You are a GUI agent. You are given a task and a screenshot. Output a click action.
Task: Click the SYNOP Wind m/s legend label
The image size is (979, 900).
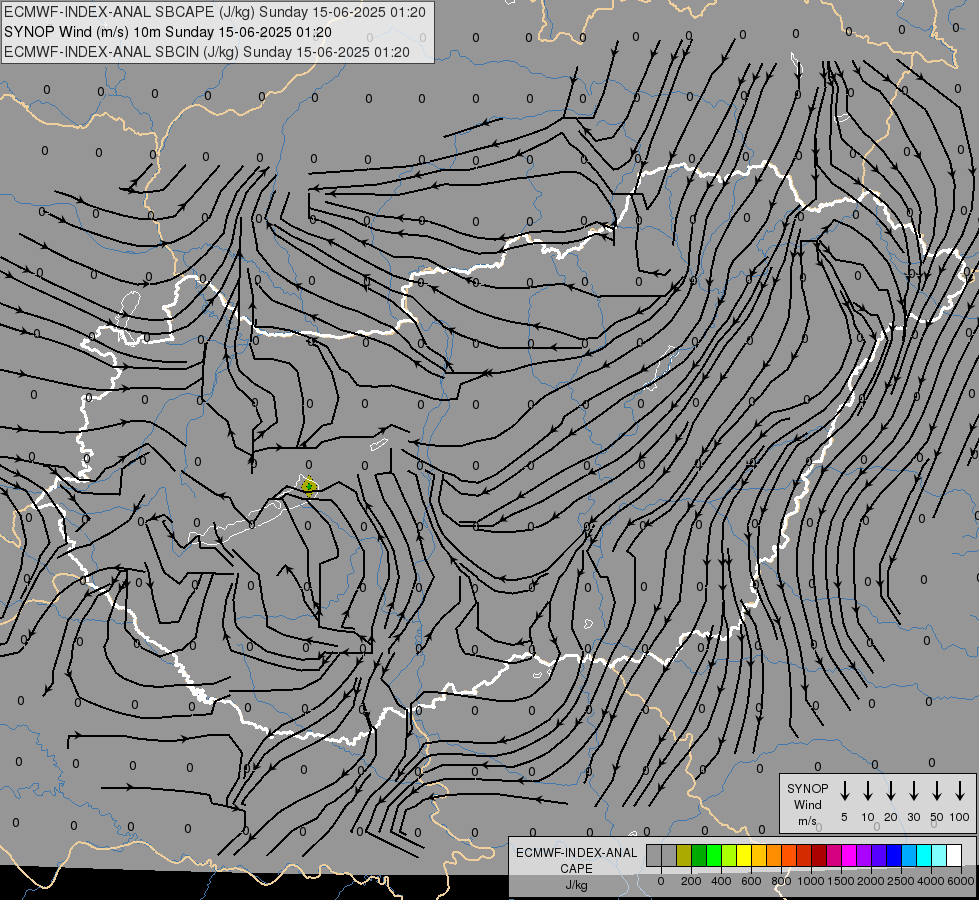(807, 804)
